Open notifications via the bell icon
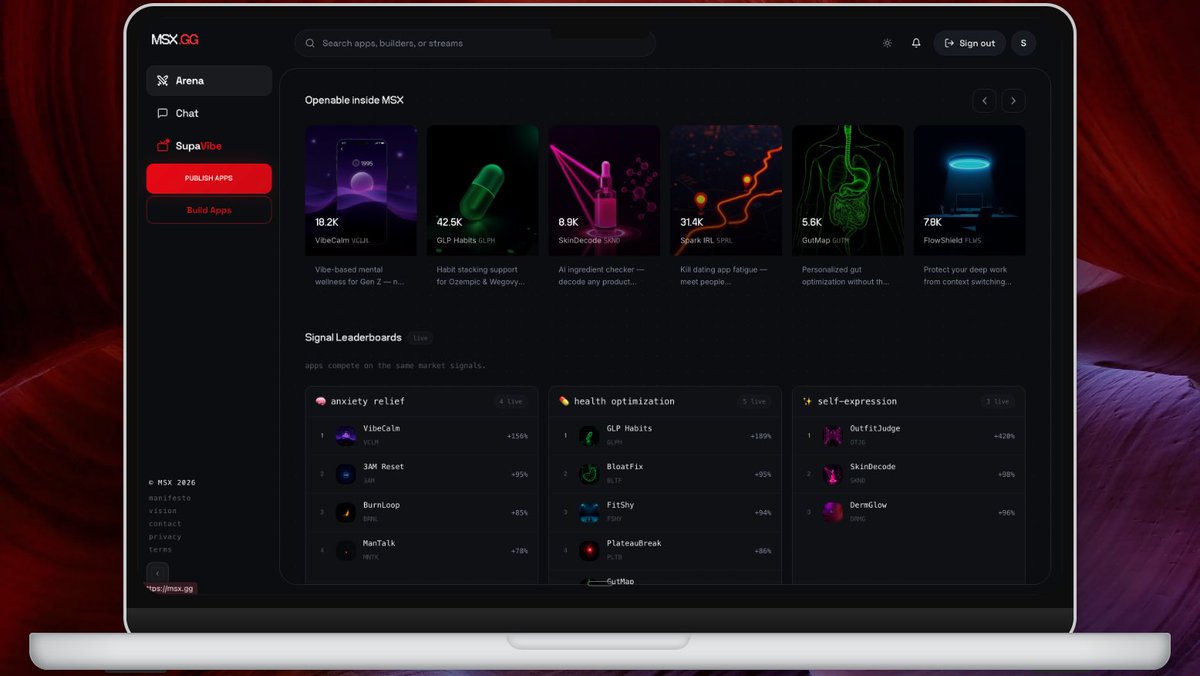 point(916,43)
